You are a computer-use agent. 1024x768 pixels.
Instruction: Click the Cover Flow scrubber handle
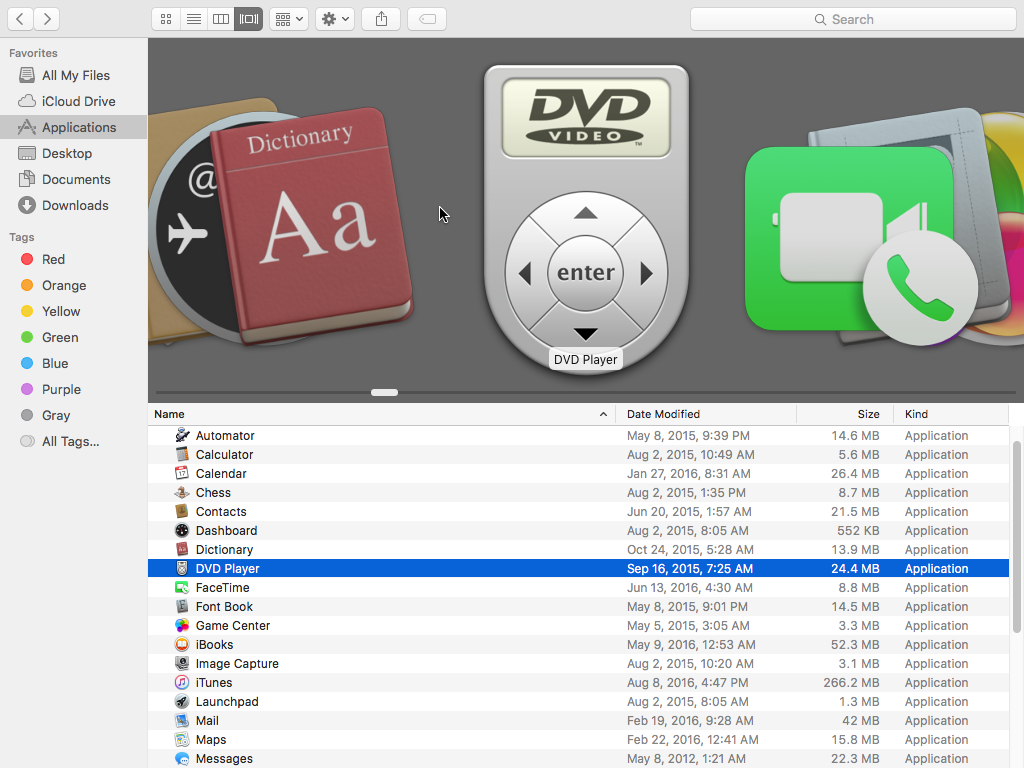(x=384, y=392)
